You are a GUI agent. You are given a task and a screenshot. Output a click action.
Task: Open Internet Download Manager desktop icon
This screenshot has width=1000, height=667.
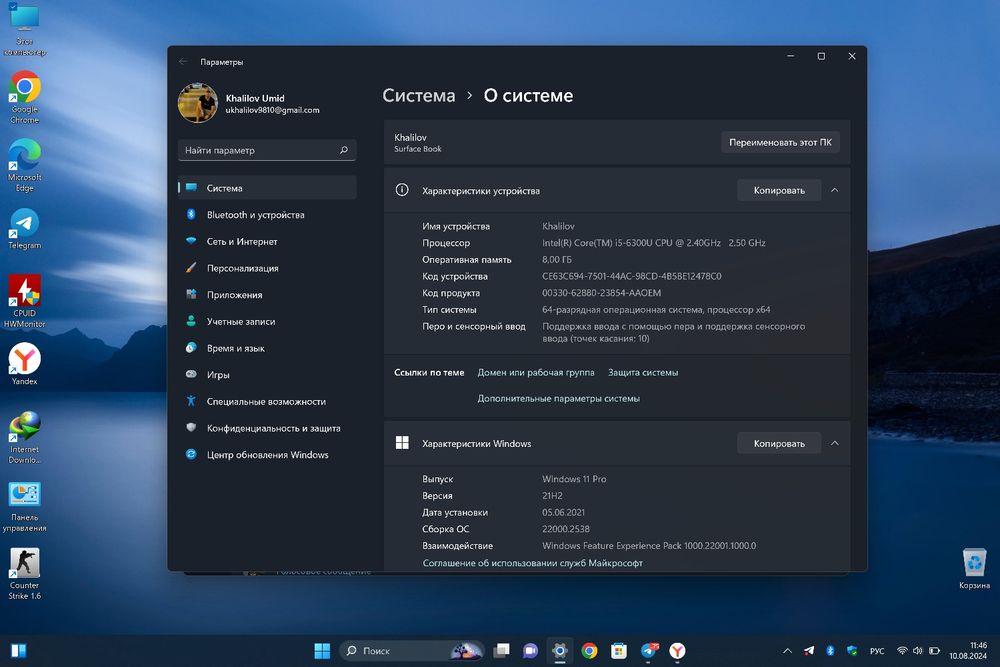coord(24,437)
